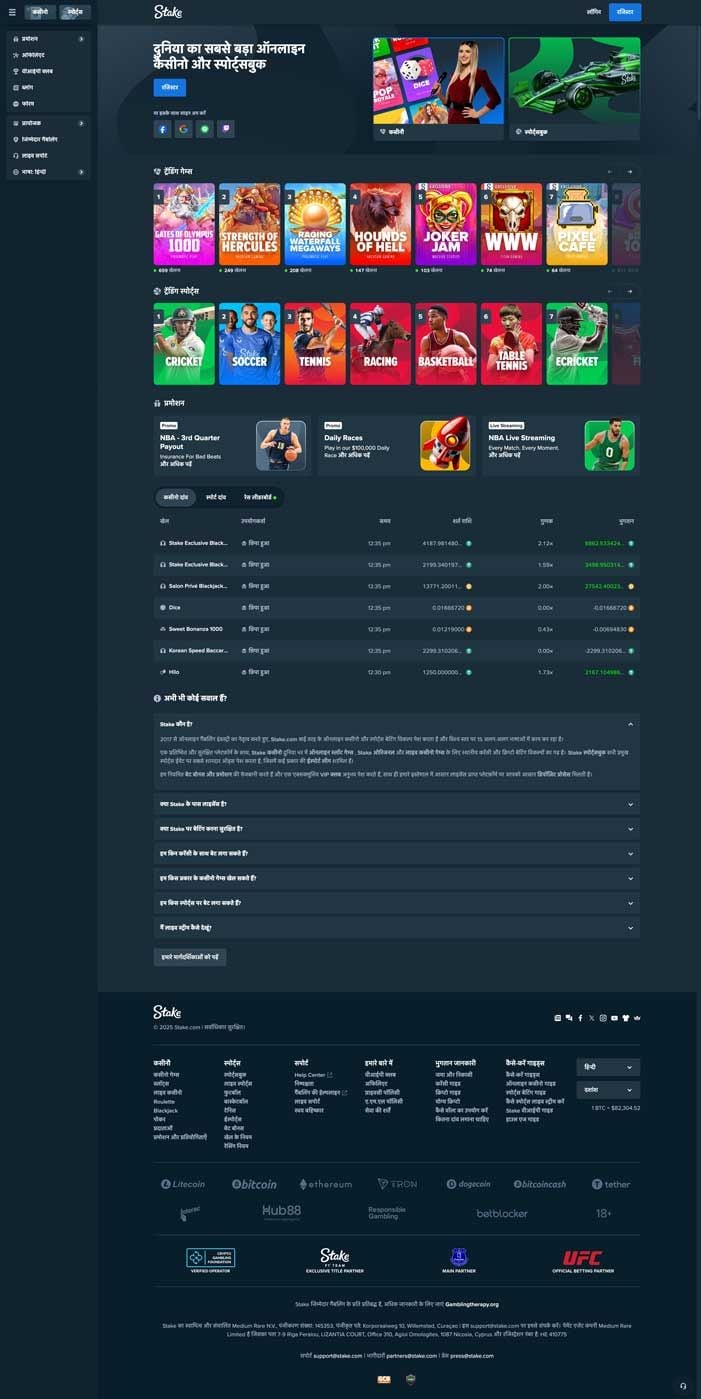Click the live support headset icon at bottom right
This screenshot has height=1399, width=701.
683,1385
